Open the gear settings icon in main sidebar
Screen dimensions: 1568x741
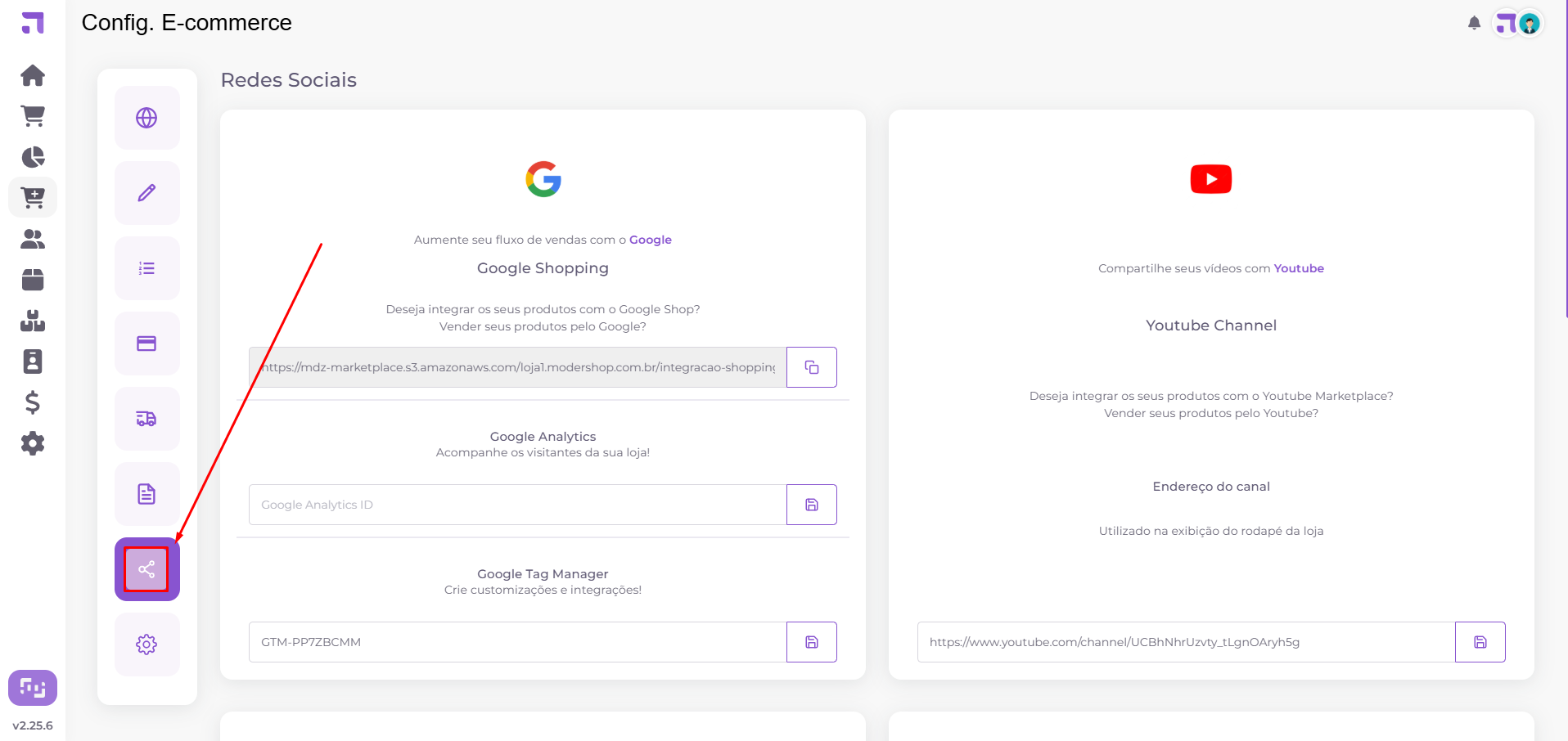click(33, 443)
